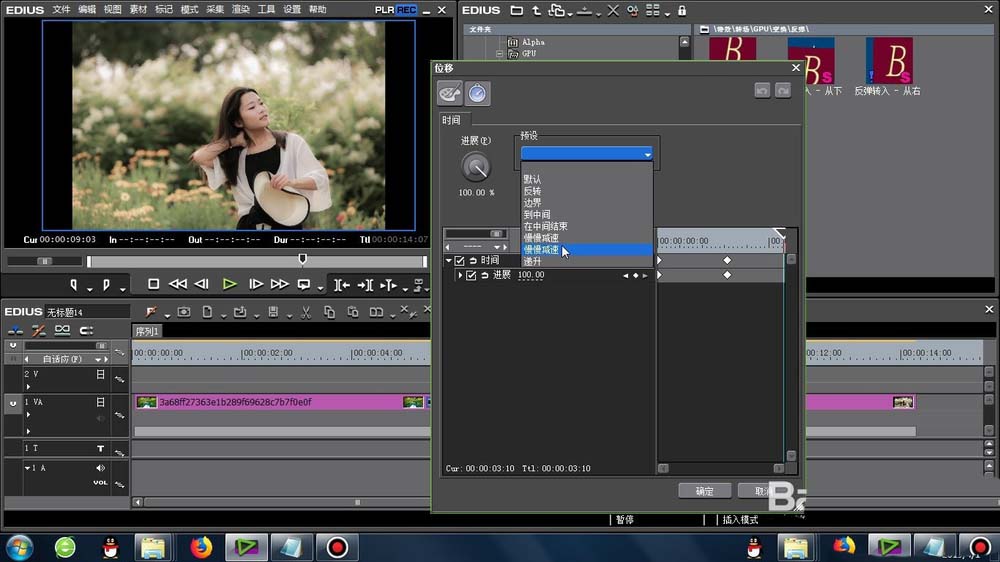Go up one folder level in effects panel

click(536, 10)
